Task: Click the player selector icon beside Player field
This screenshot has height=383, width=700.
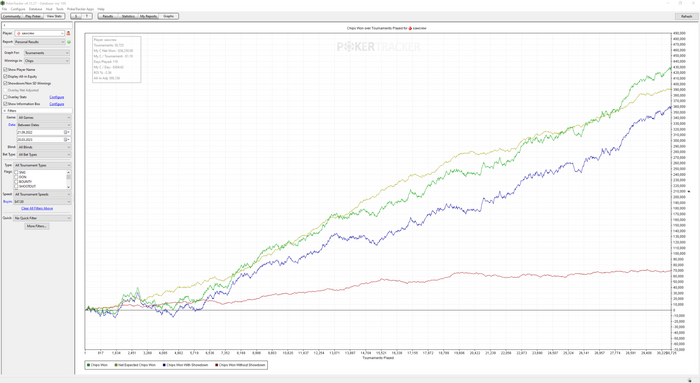Action: point(68,33)
